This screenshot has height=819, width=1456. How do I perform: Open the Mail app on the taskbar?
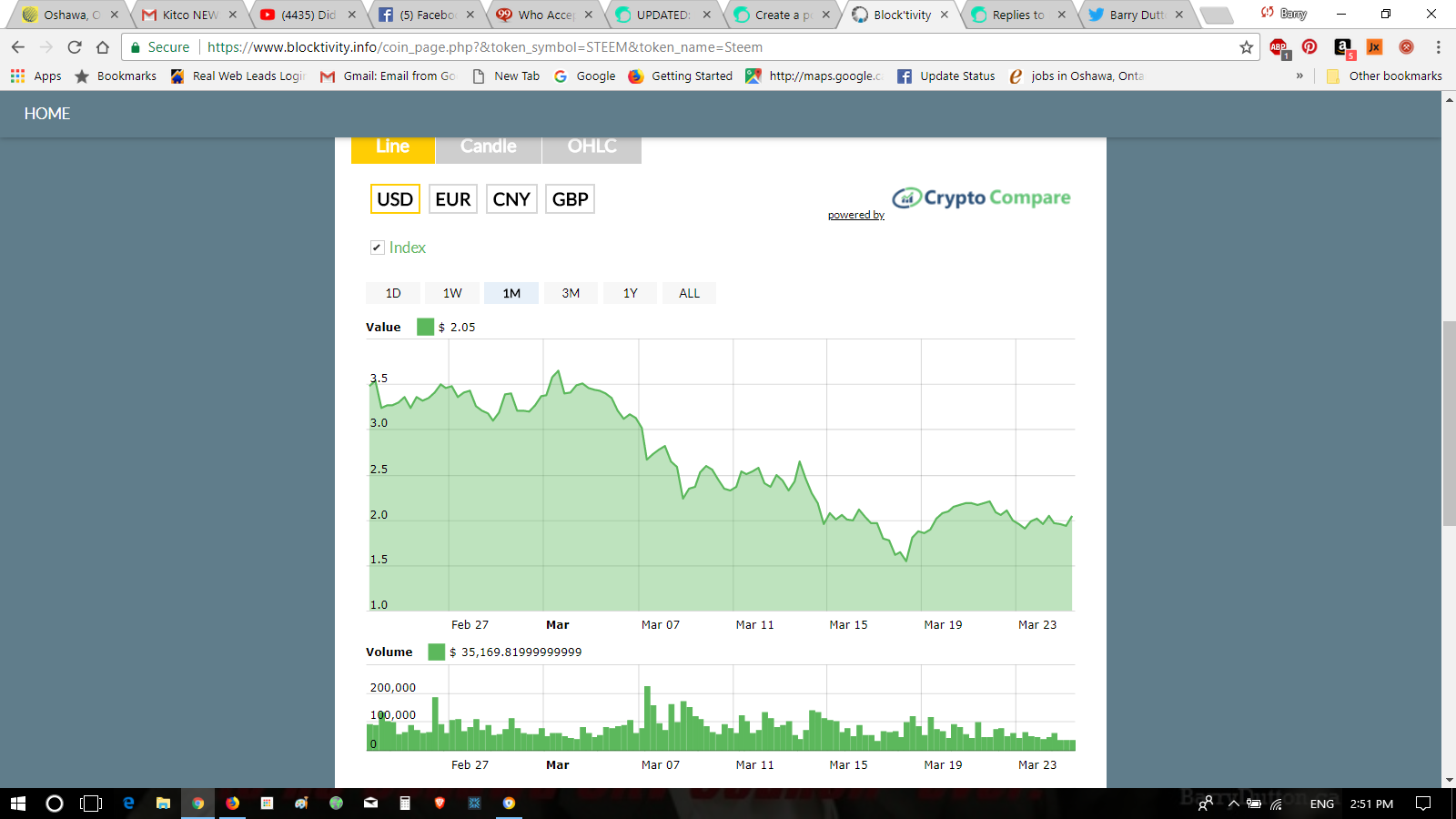click(370, 804)
